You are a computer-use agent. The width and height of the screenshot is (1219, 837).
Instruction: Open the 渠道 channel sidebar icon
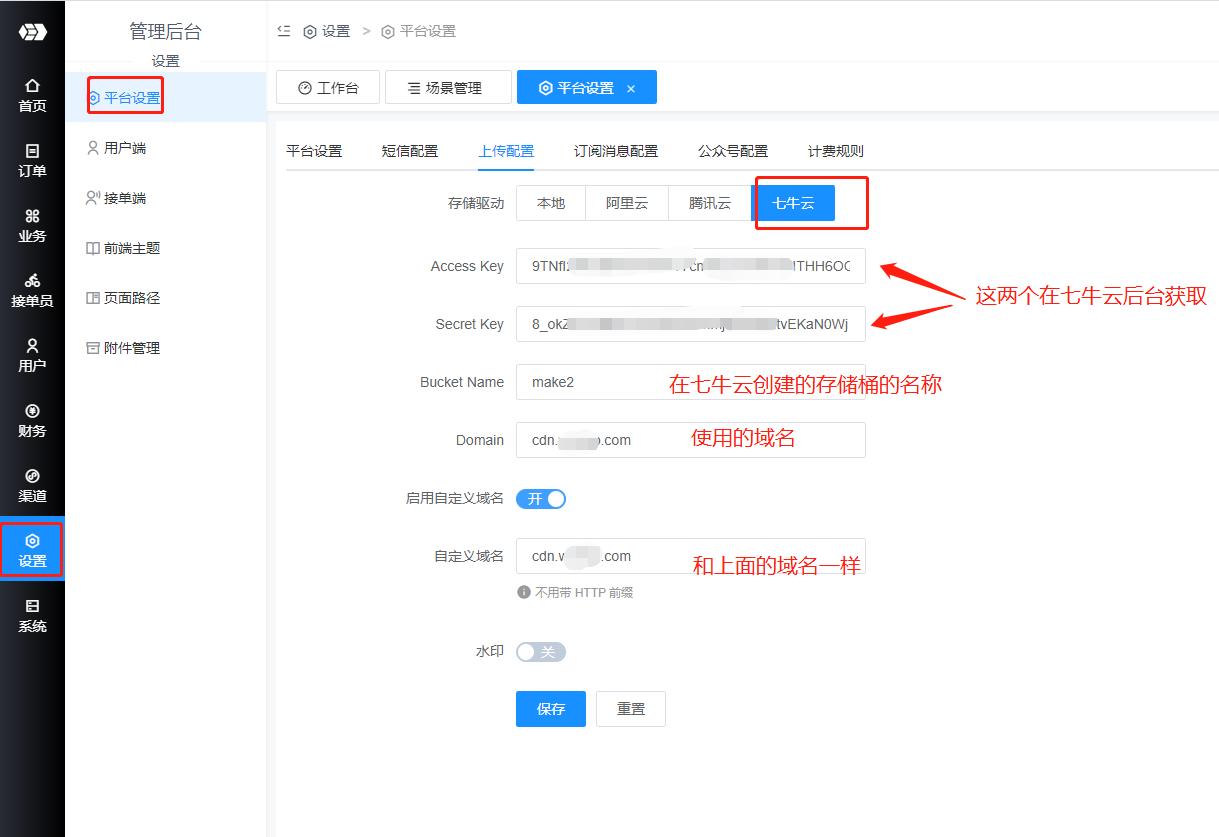tap(32, 485)
